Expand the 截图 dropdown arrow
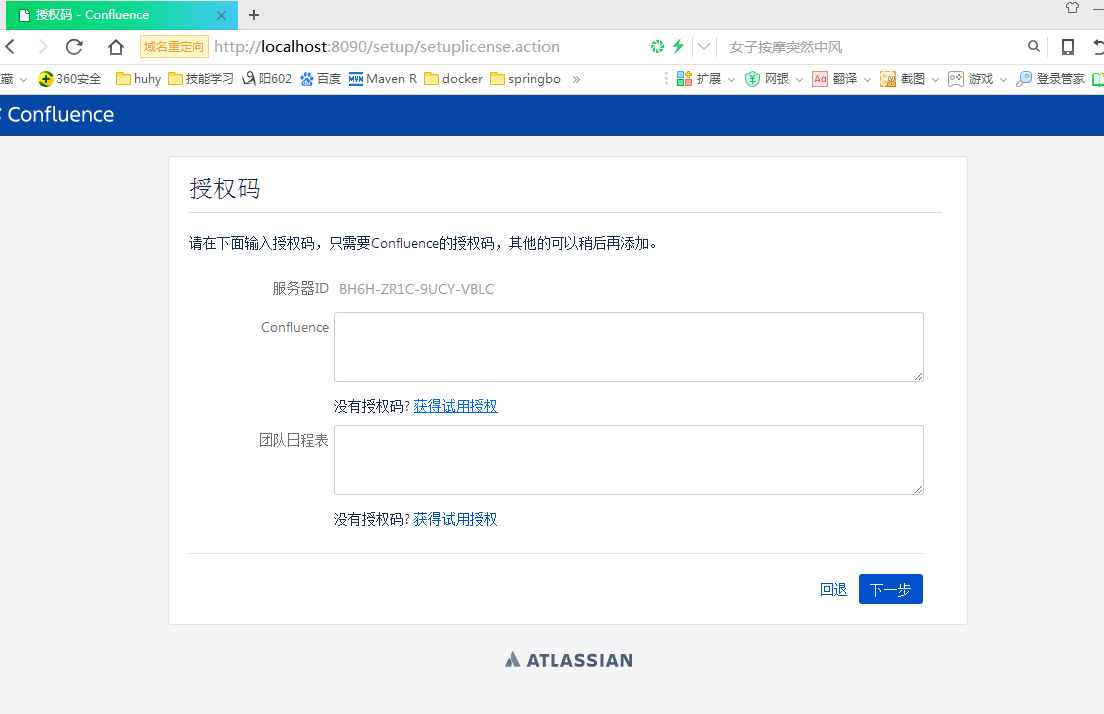This screenshot has height=714, width=1104. [935, 80]
